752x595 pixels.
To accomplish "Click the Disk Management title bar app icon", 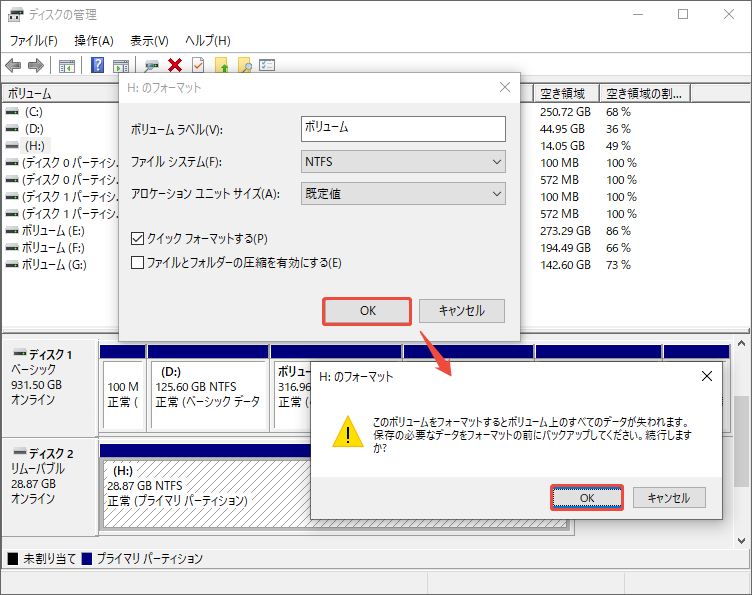I will (15, 15).
